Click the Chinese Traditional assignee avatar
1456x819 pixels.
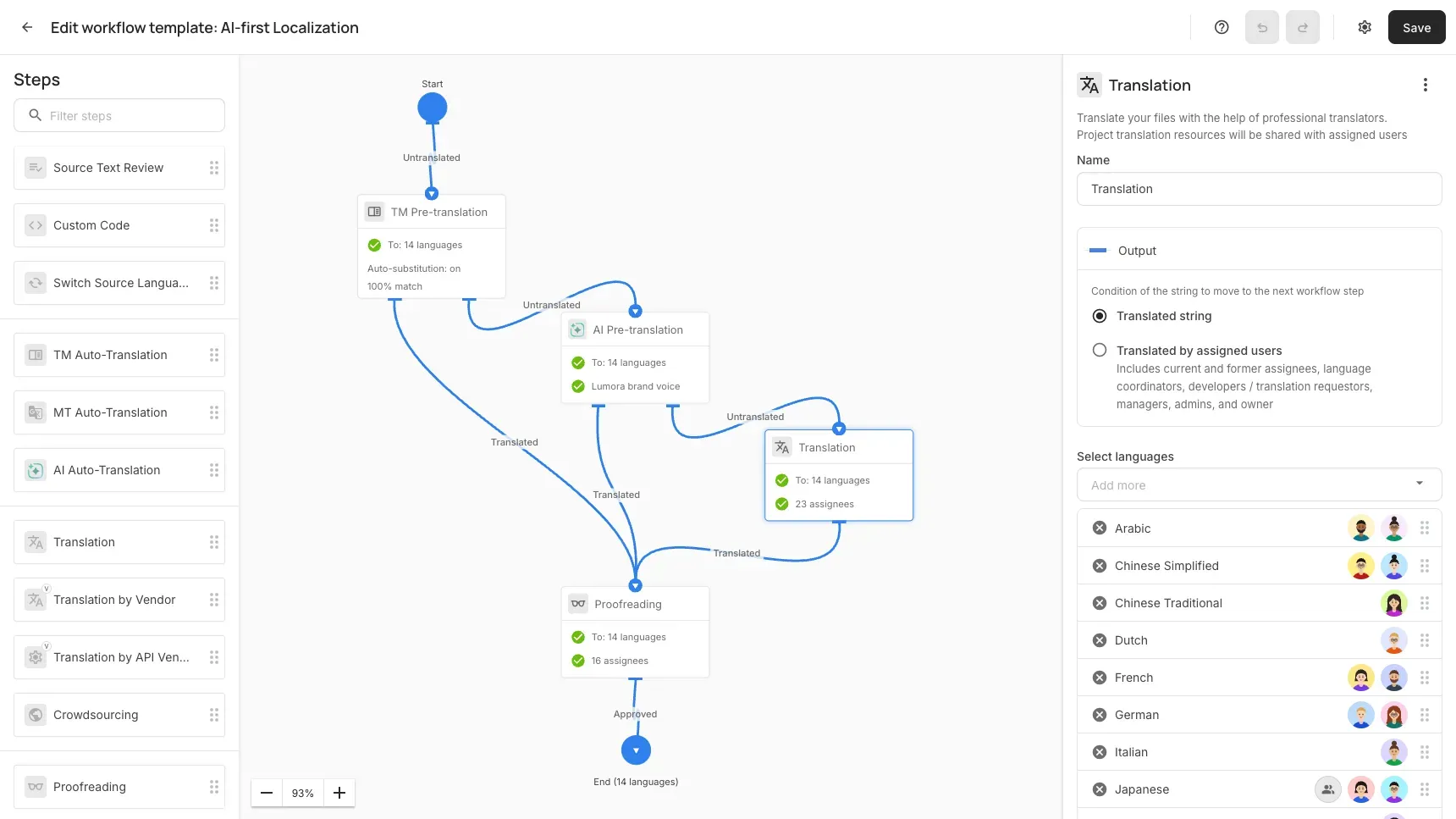click(1394, 603)
